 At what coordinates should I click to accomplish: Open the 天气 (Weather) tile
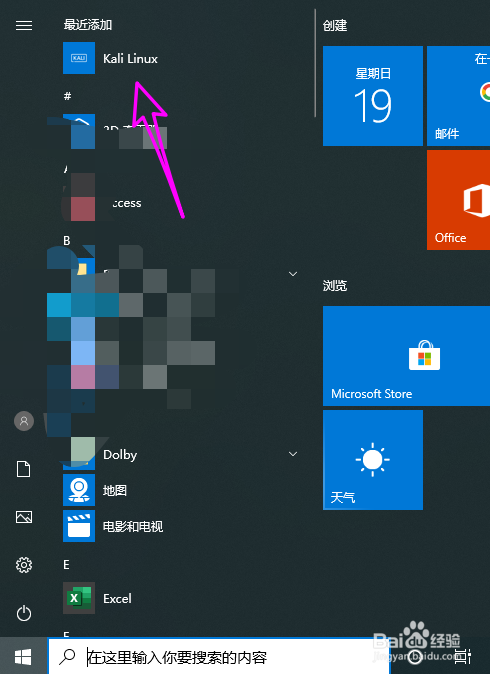pos(373,460)
